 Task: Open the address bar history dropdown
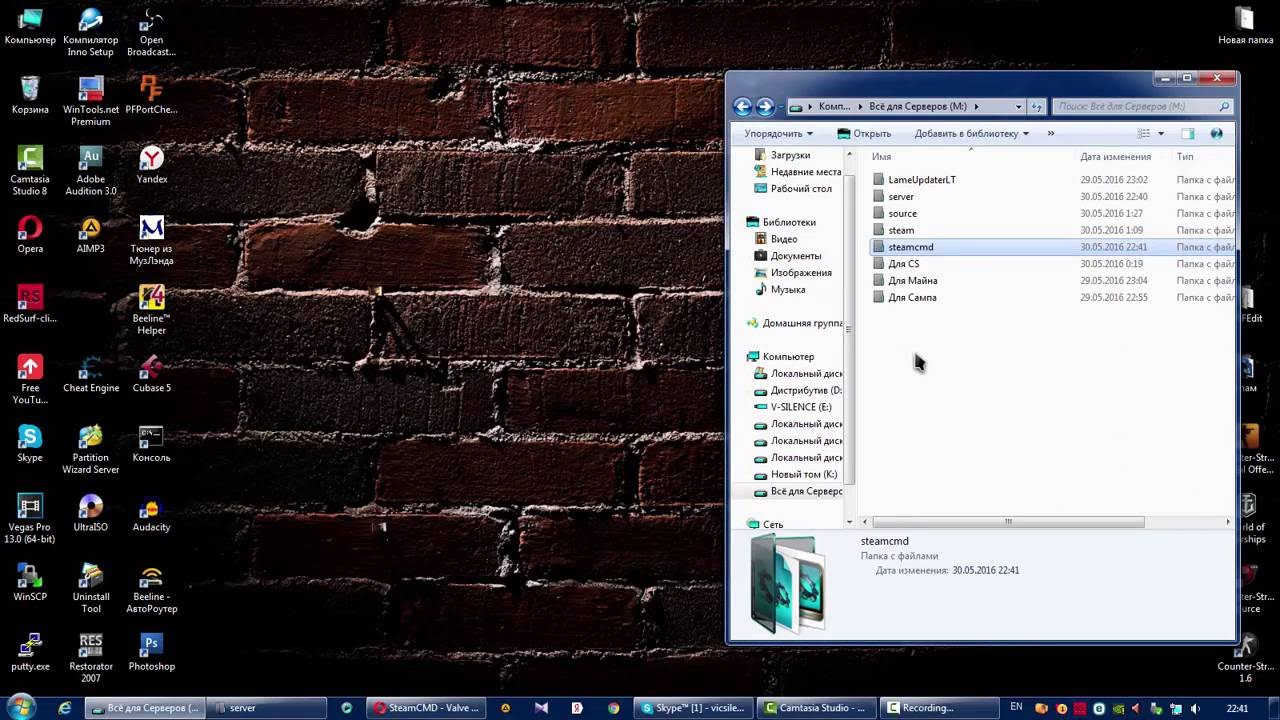tap(1018, 106)
